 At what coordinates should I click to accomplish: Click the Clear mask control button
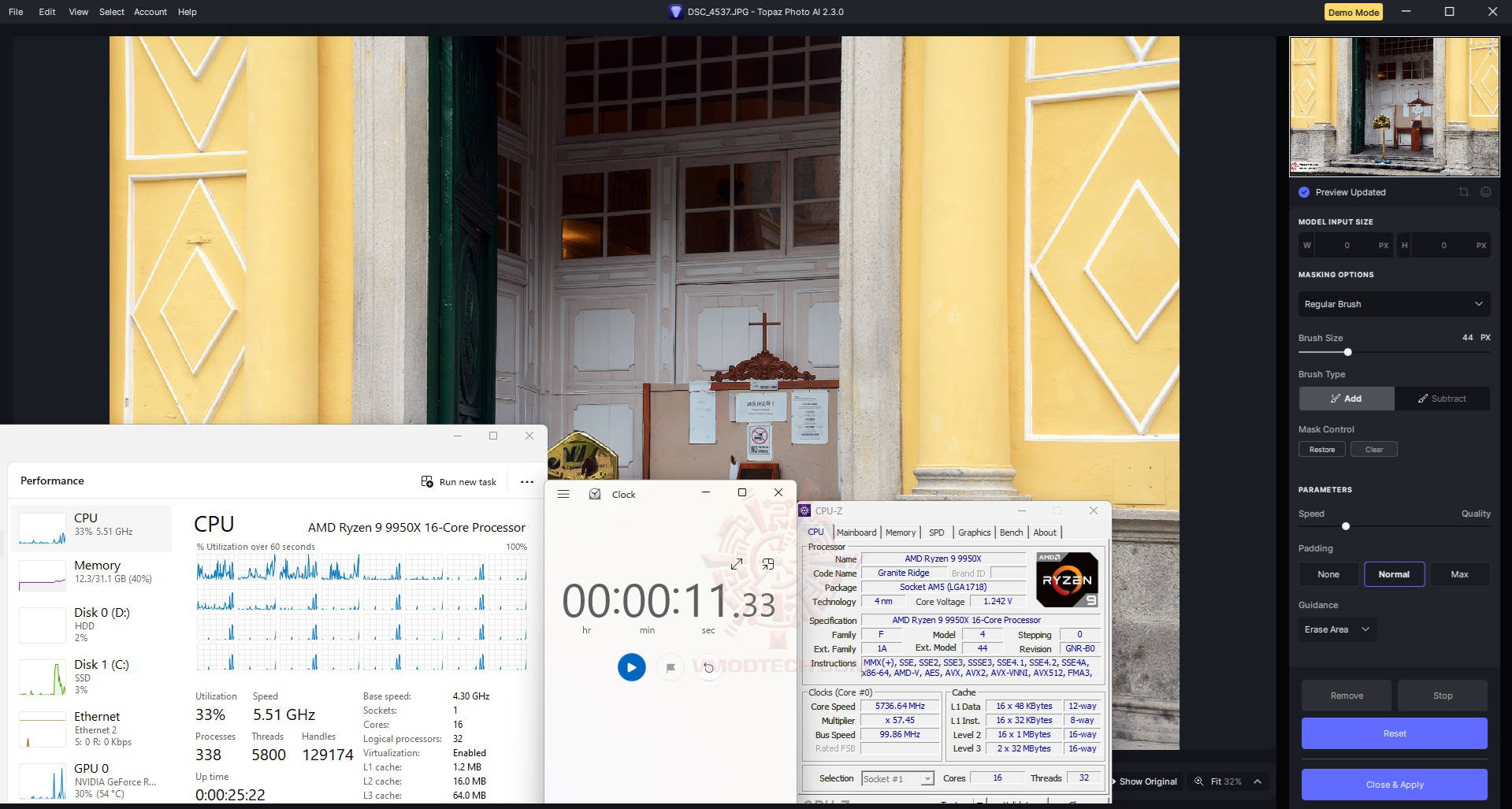tap(1374, 450)
